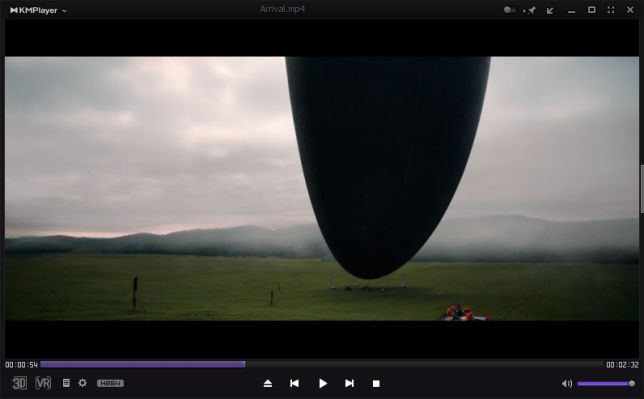Pin the player window always on top
This screenshot has height=399, width=644.
tap(531, 10)
